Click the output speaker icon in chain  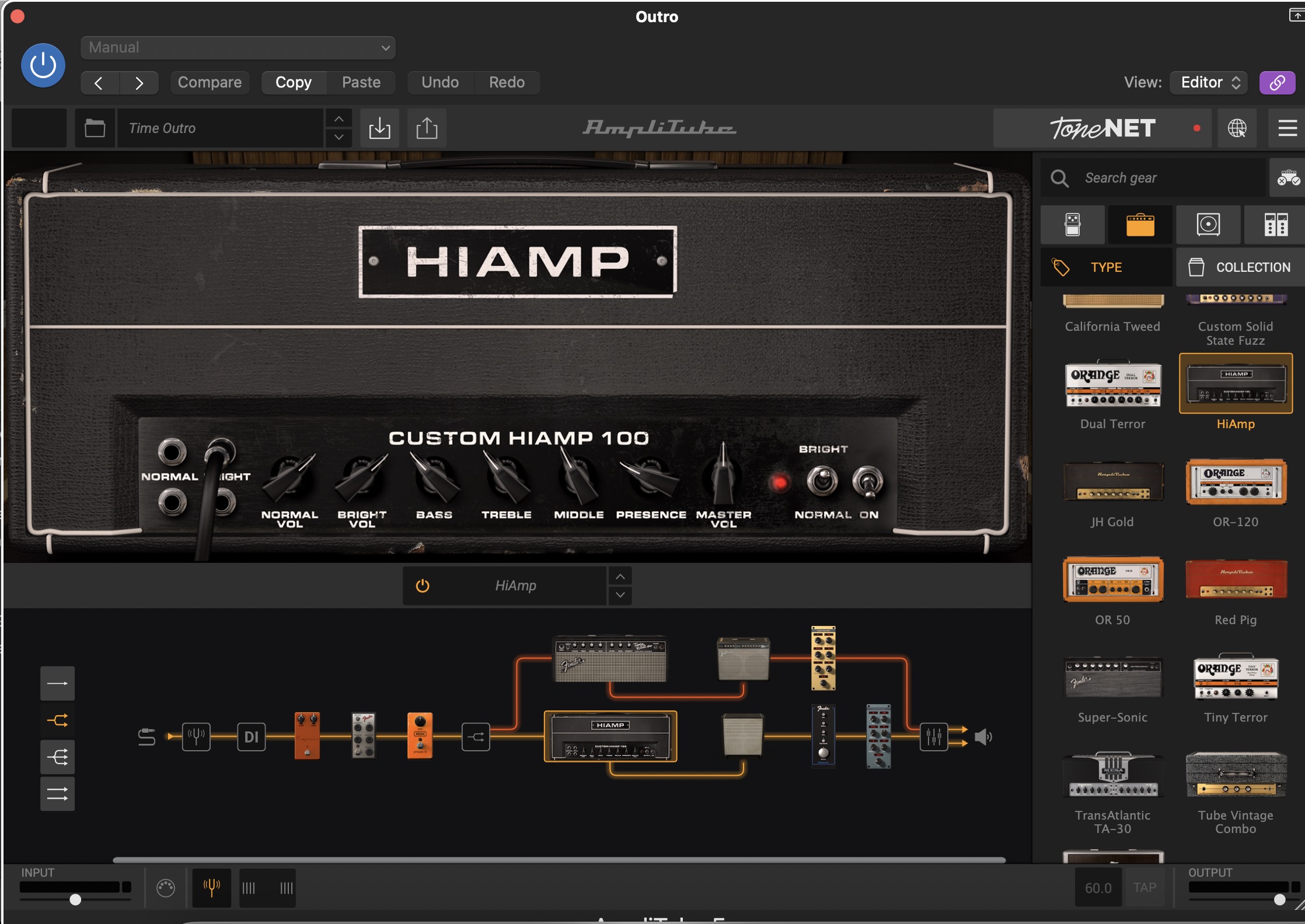983,737
